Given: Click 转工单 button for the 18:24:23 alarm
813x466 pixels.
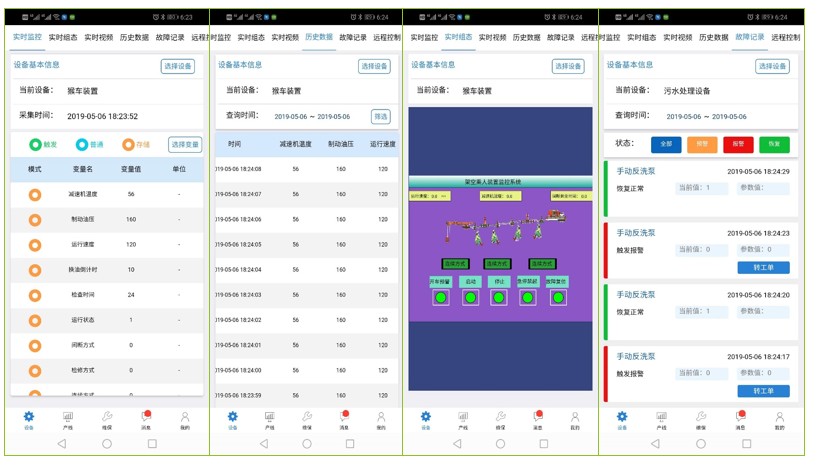Looking at the screenshot, I should point(763,267).
